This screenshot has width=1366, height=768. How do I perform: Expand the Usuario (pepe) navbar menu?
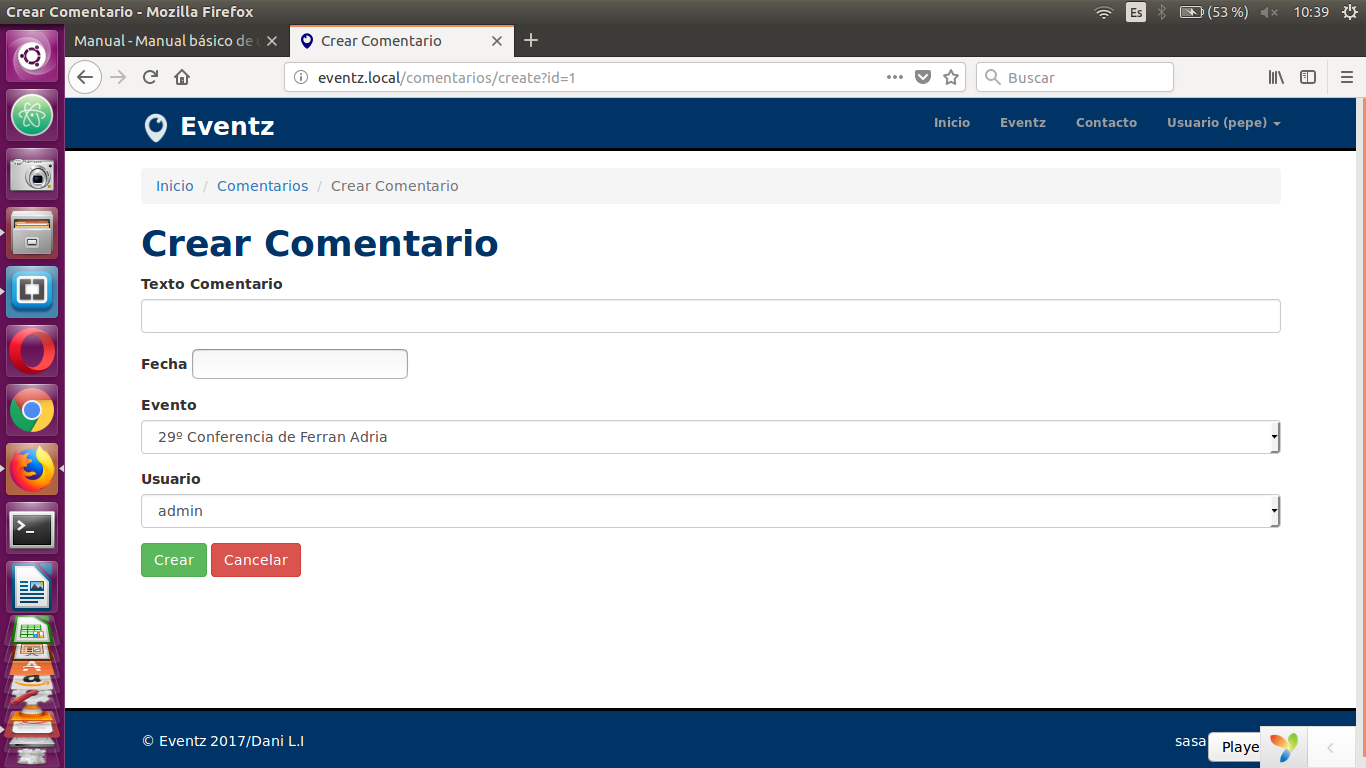point(1223,123)
